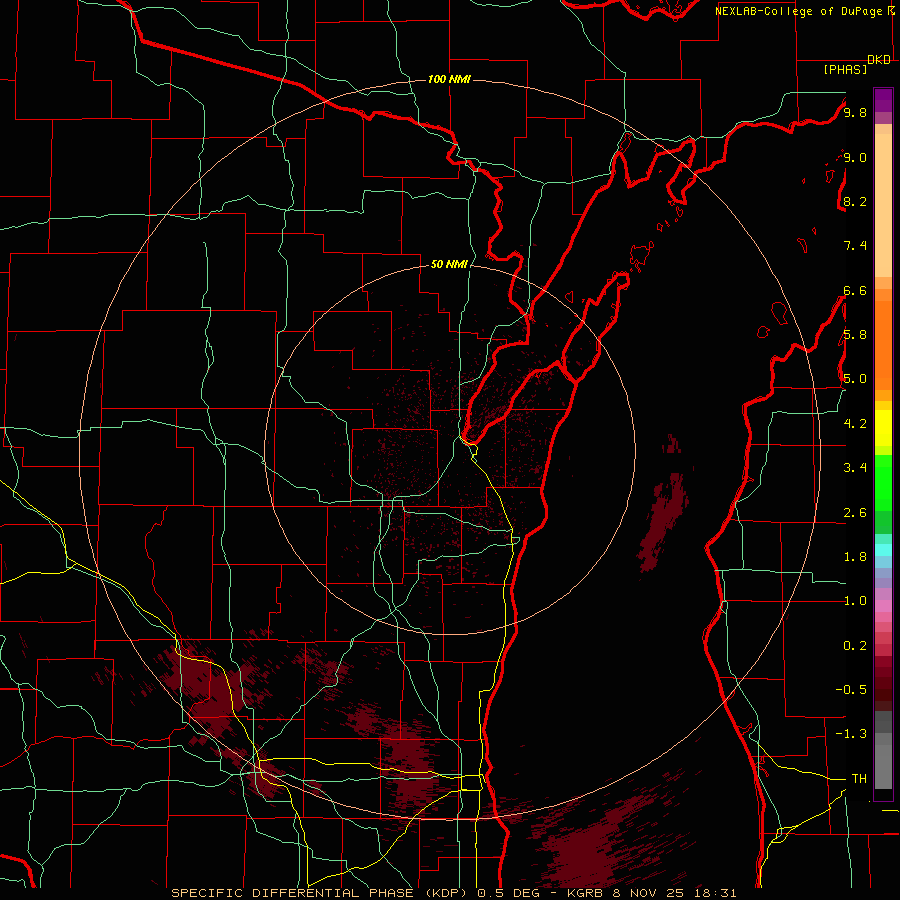This screenshot has width=900, height=900.
Task: Click the 3.4 scale value
Action: click(855, 467)
